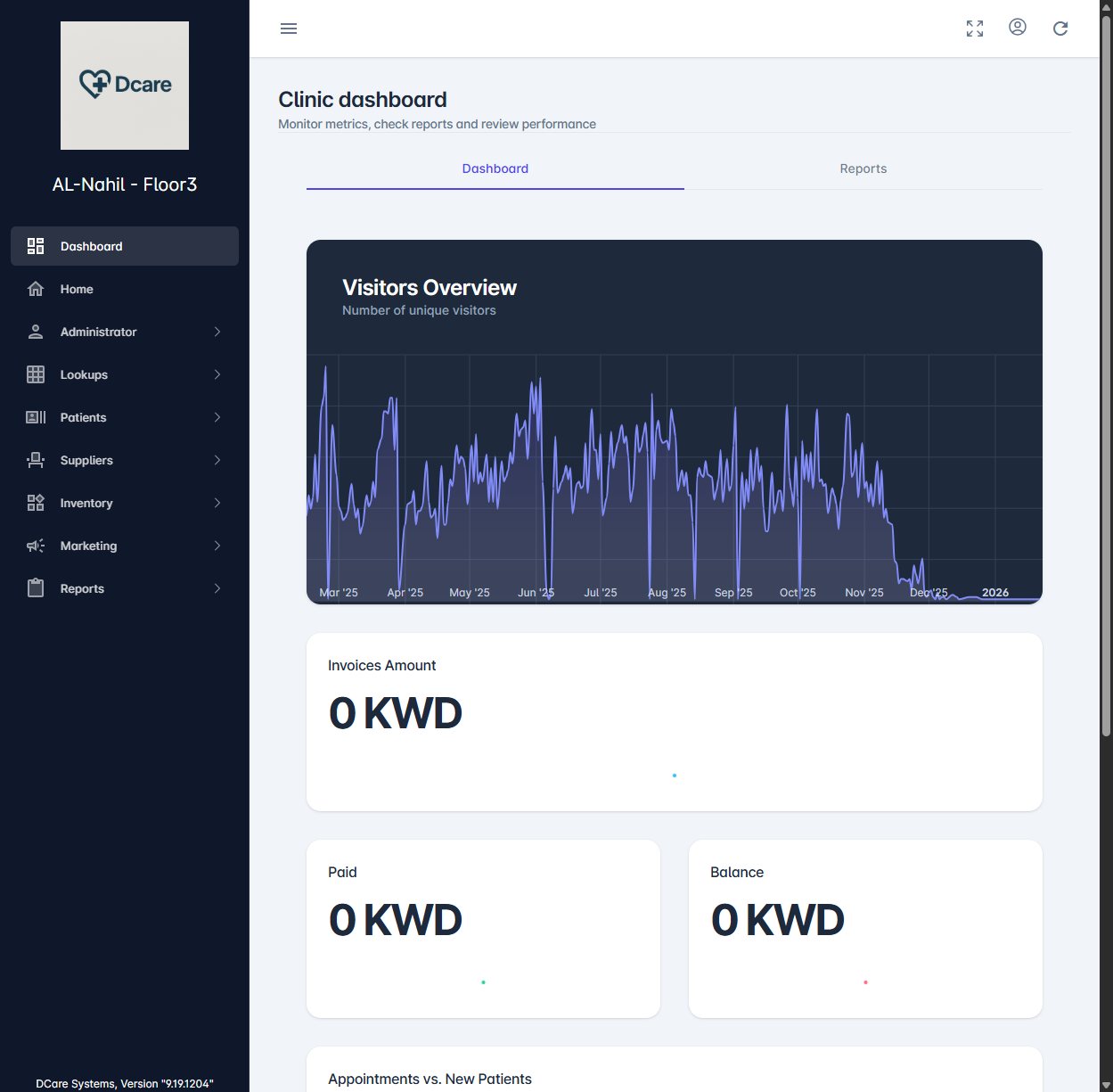Image resolution: width=1113 pixels, height=1092 pixels.
Task: Expand the Suppliers section
Action: 217,460
